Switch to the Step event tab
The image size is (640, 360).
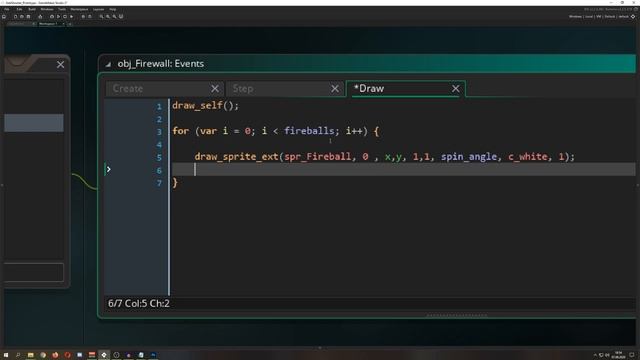point(243,89)
